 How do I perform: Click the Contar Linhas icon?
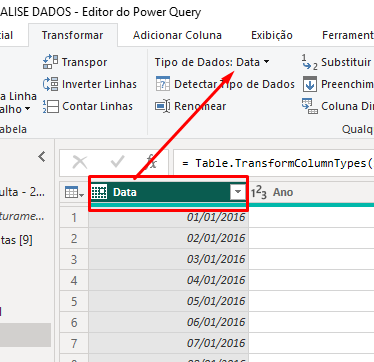point(50,106)
